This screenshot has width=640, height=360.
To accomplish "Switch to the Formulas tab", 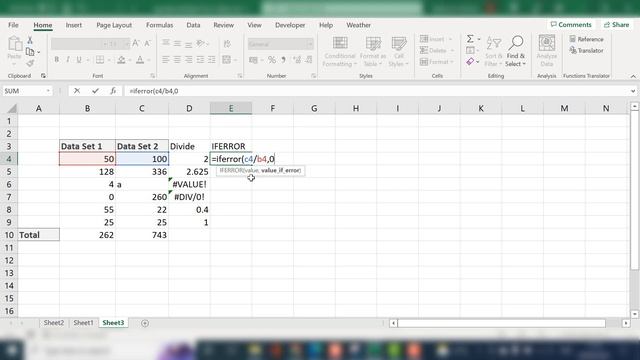I will [x=159, y=25].
